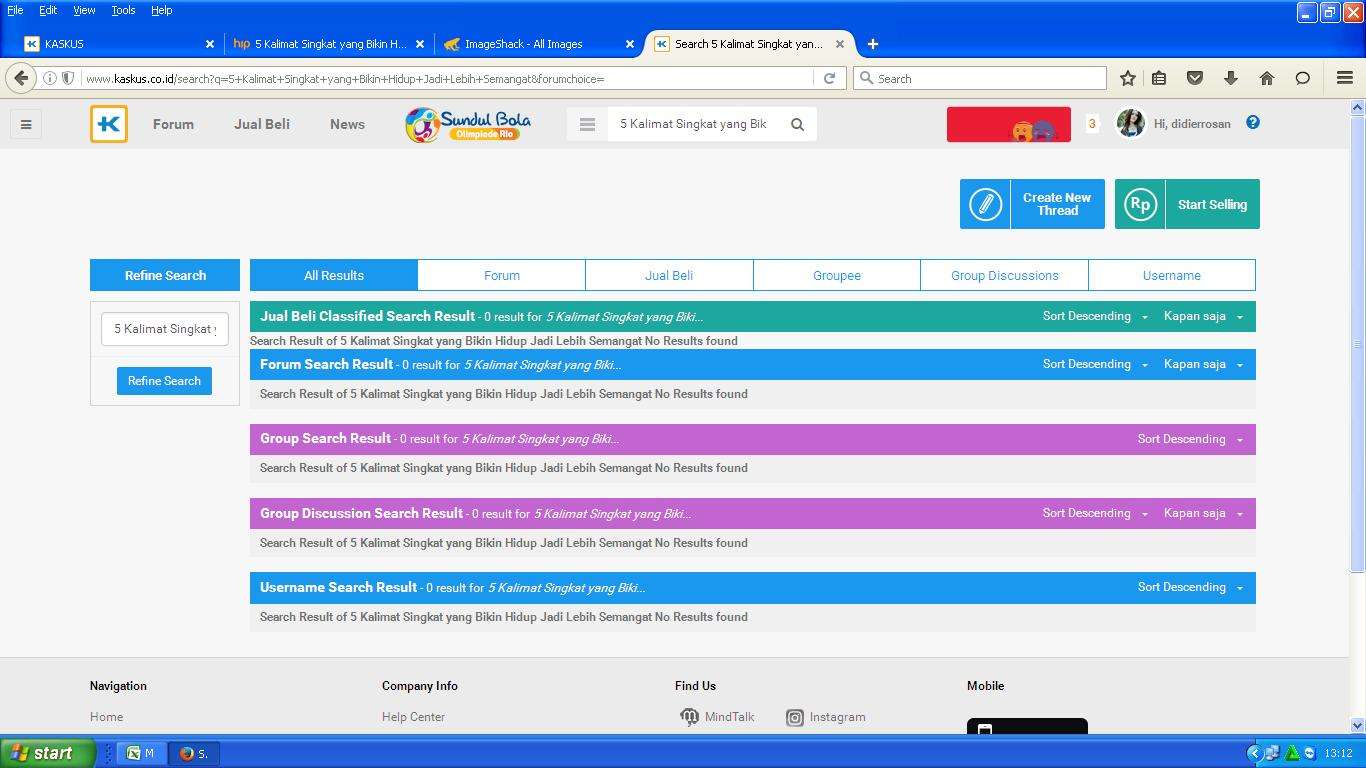
Task: Click the search magnifier icon
Action: click(x=797, y=124)
